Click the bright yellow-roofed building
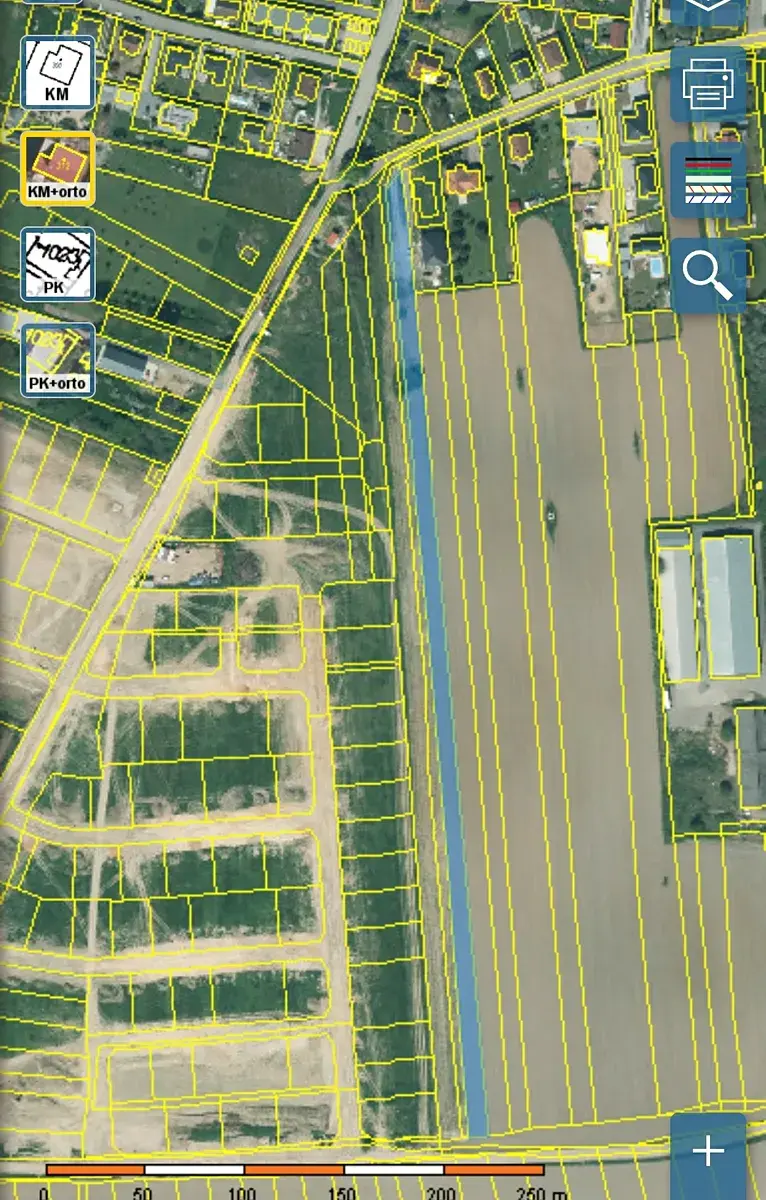Screen dimensions: 766x1200 pos(596,245)
